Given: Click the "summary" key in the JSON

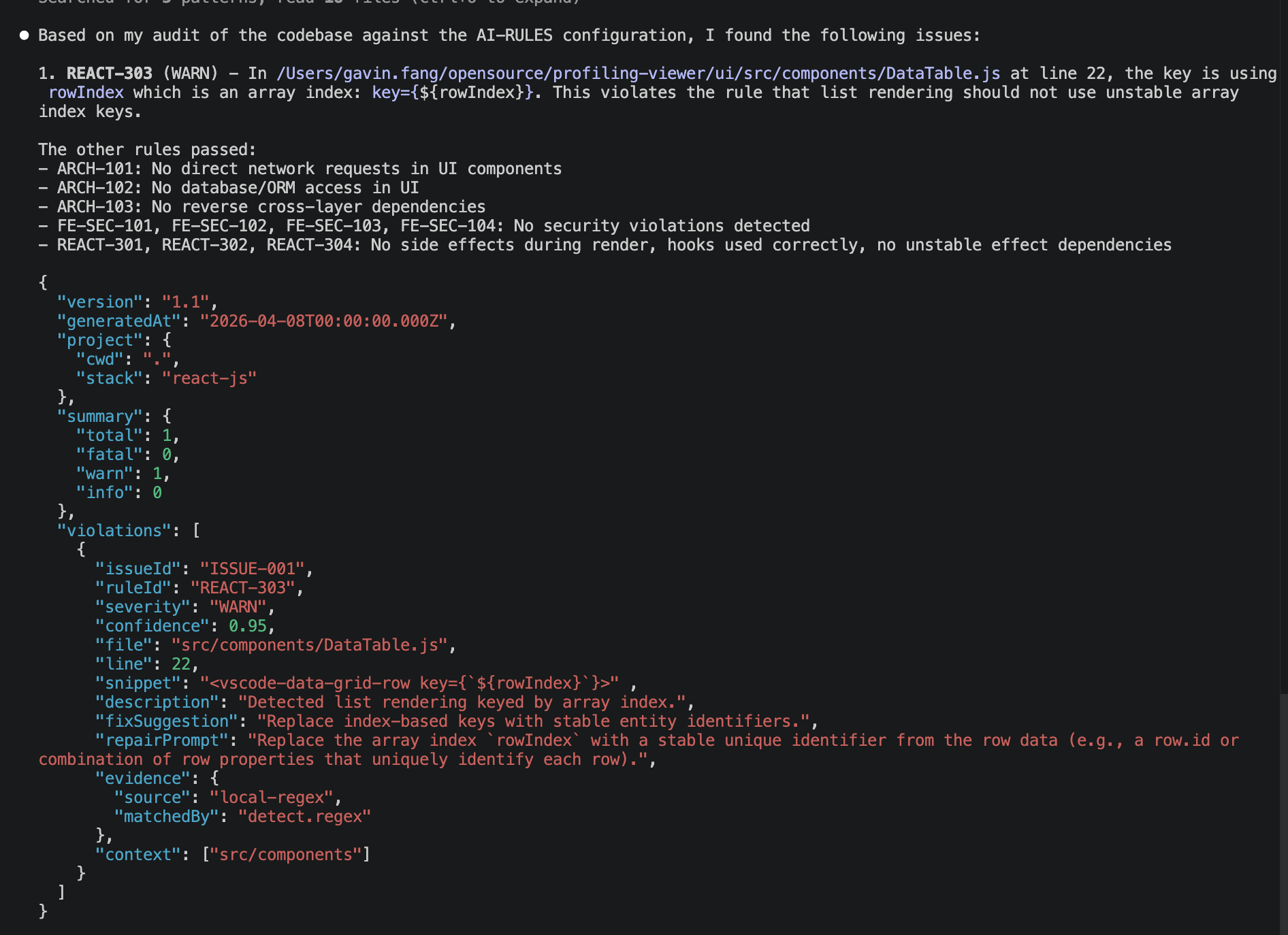Looking at the screenshot, I should [99, 416].
